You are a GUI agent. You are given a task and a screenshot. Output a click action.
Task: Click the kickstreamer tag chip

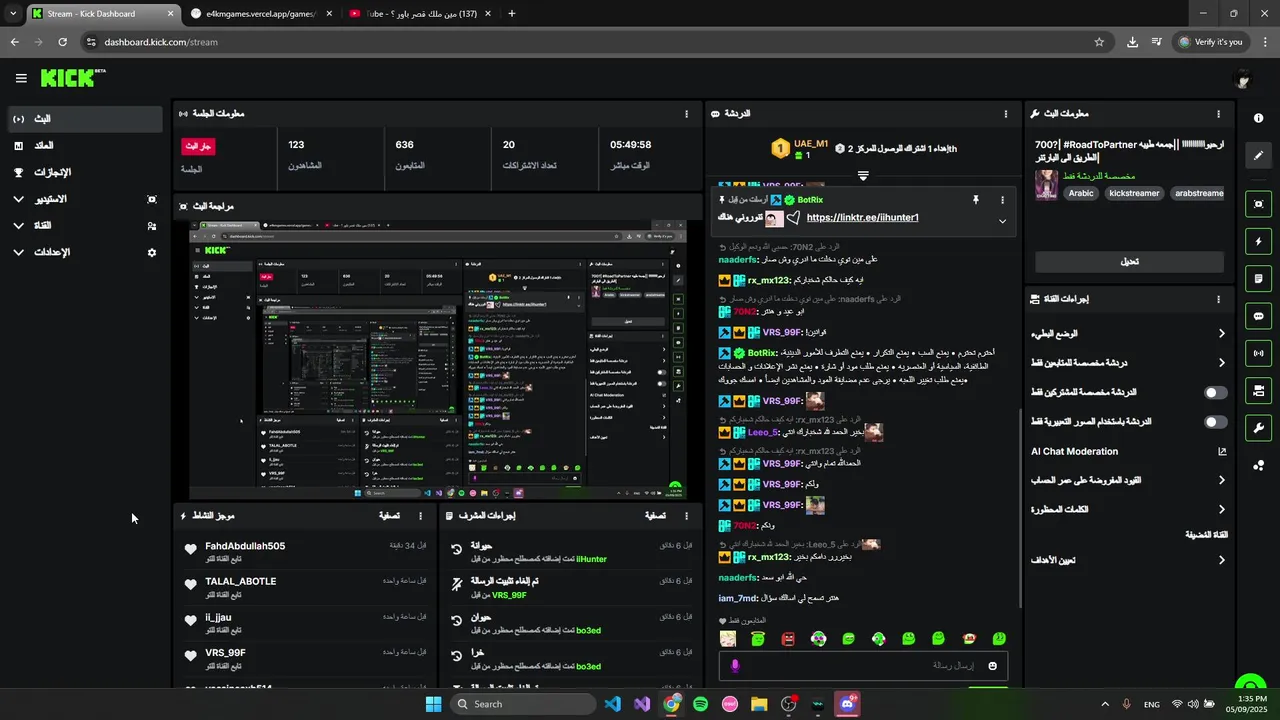click(1134, 193)
